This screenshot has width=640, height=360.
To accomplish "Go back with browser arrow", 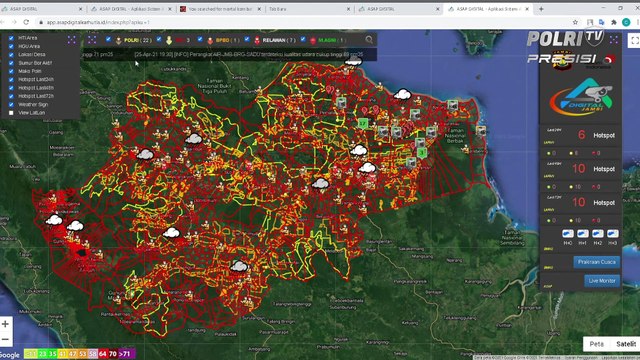I will point(3,22).
